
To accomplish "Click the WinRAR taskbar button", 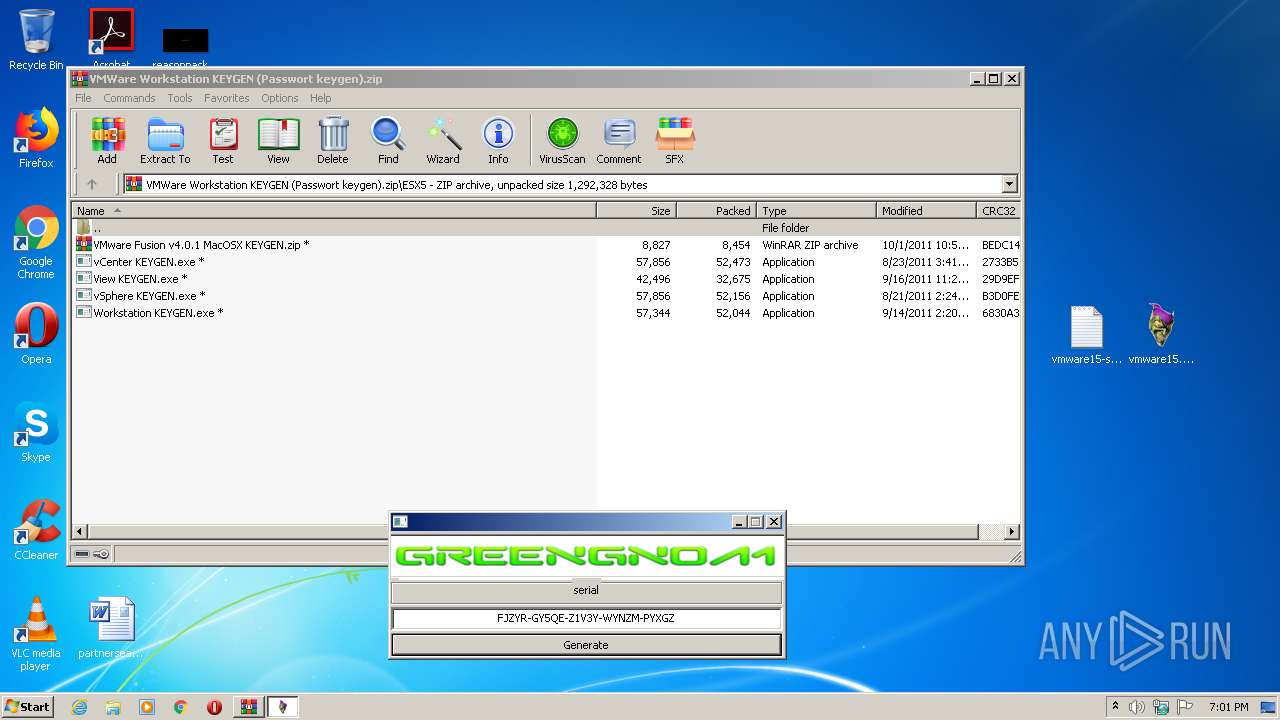I will click(249, 707).
